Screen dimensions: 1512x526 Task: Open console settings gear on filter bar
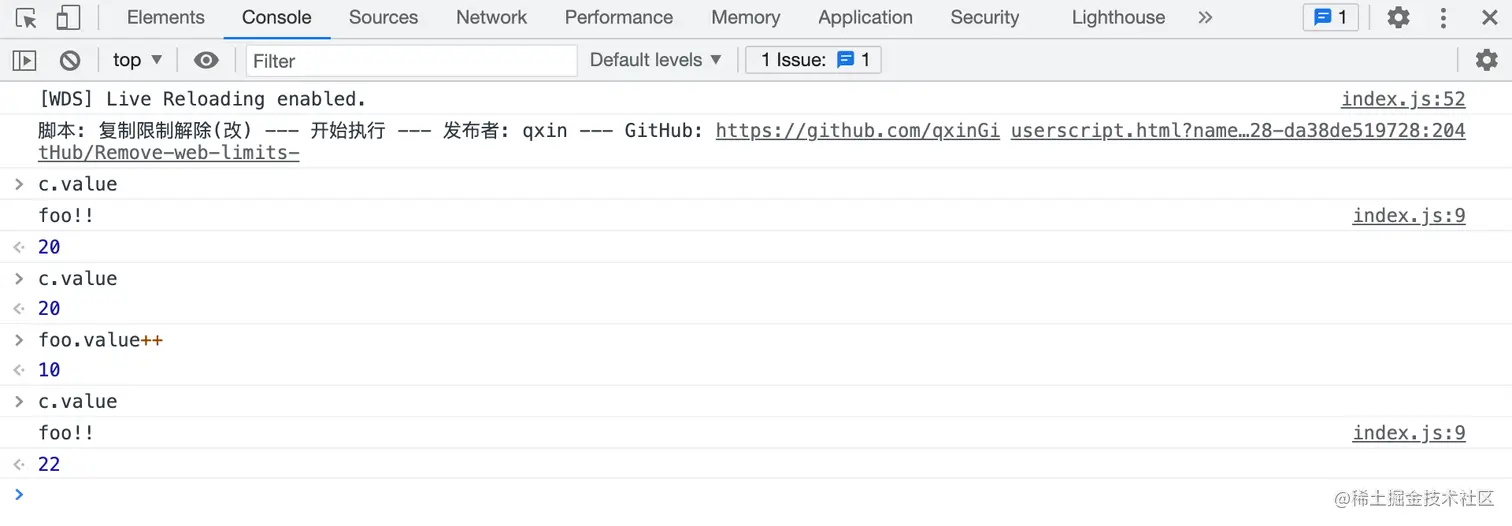click(x=1487, y=60)
